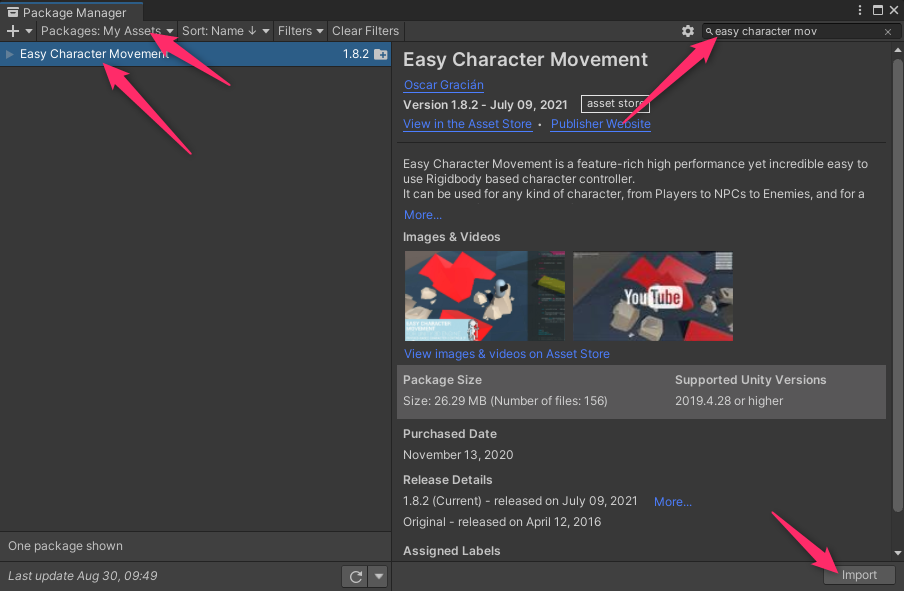
Task: Click View images & videos on Asset Store
Action: click(x=506, y=354)
